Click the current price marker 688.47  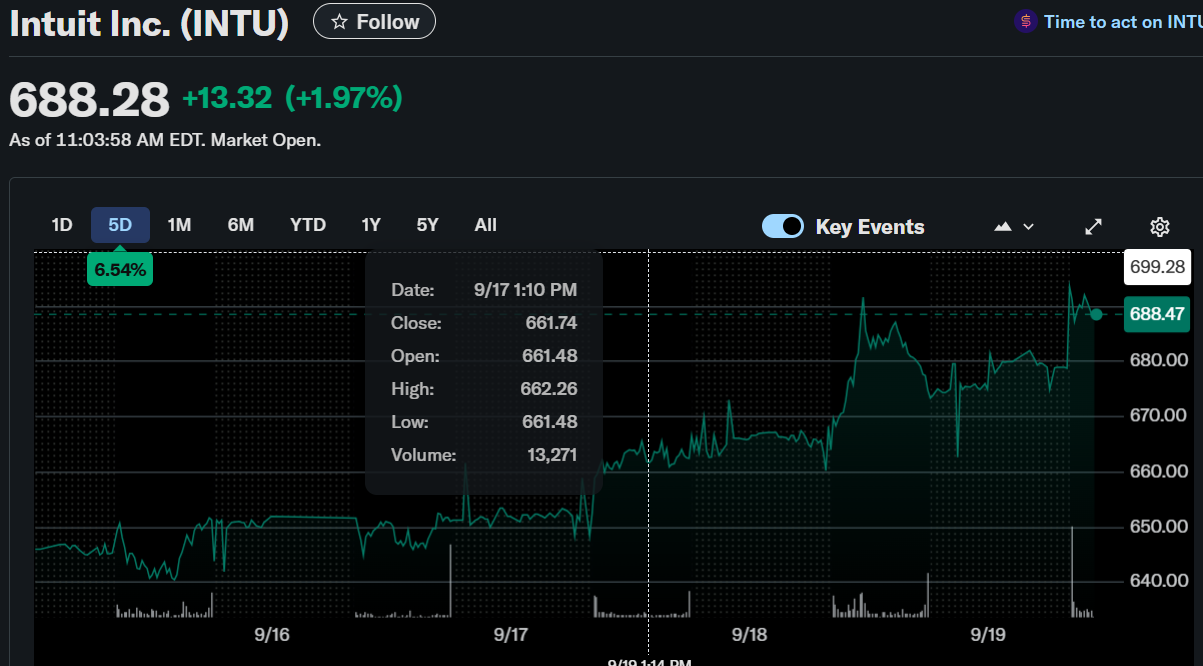[1157, 314]
